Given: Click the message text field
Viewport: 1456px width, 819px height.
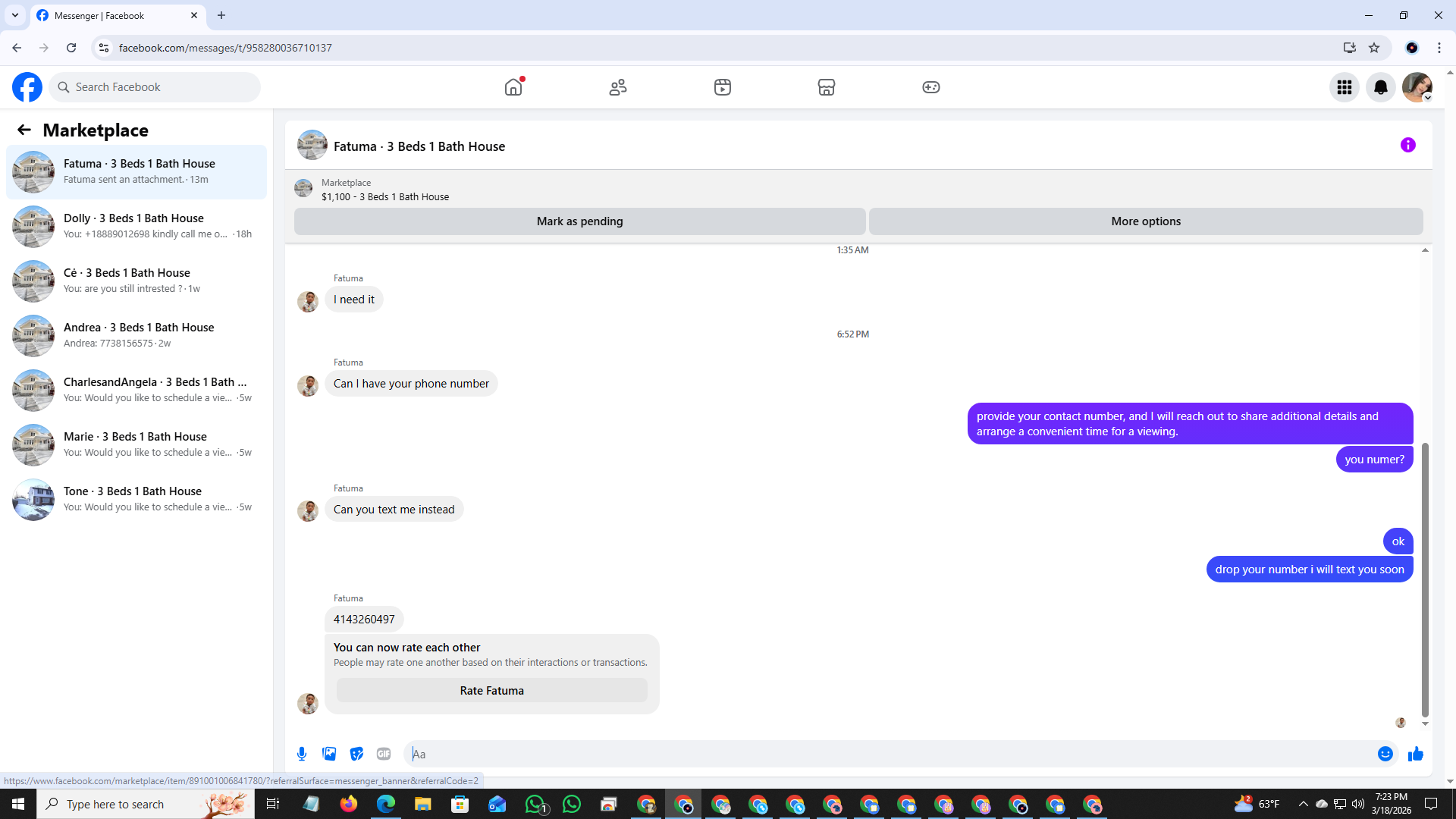Looking at the screenshot, I should 887,754.
